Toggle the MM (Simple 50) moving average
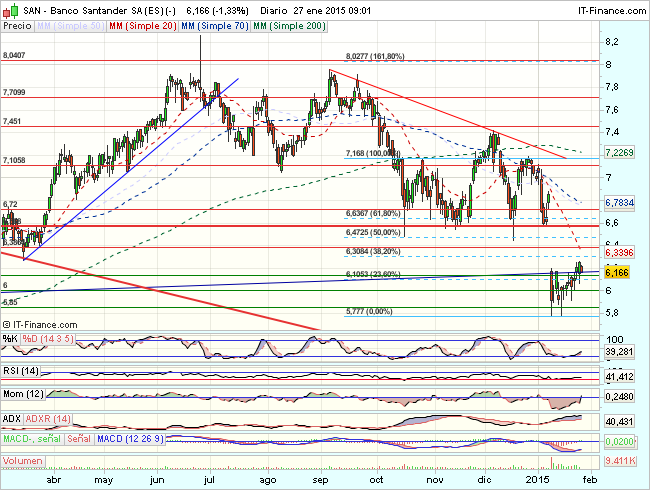Image resolution: width=650 pixels, height=490 pixels. [x=71, y=23]
